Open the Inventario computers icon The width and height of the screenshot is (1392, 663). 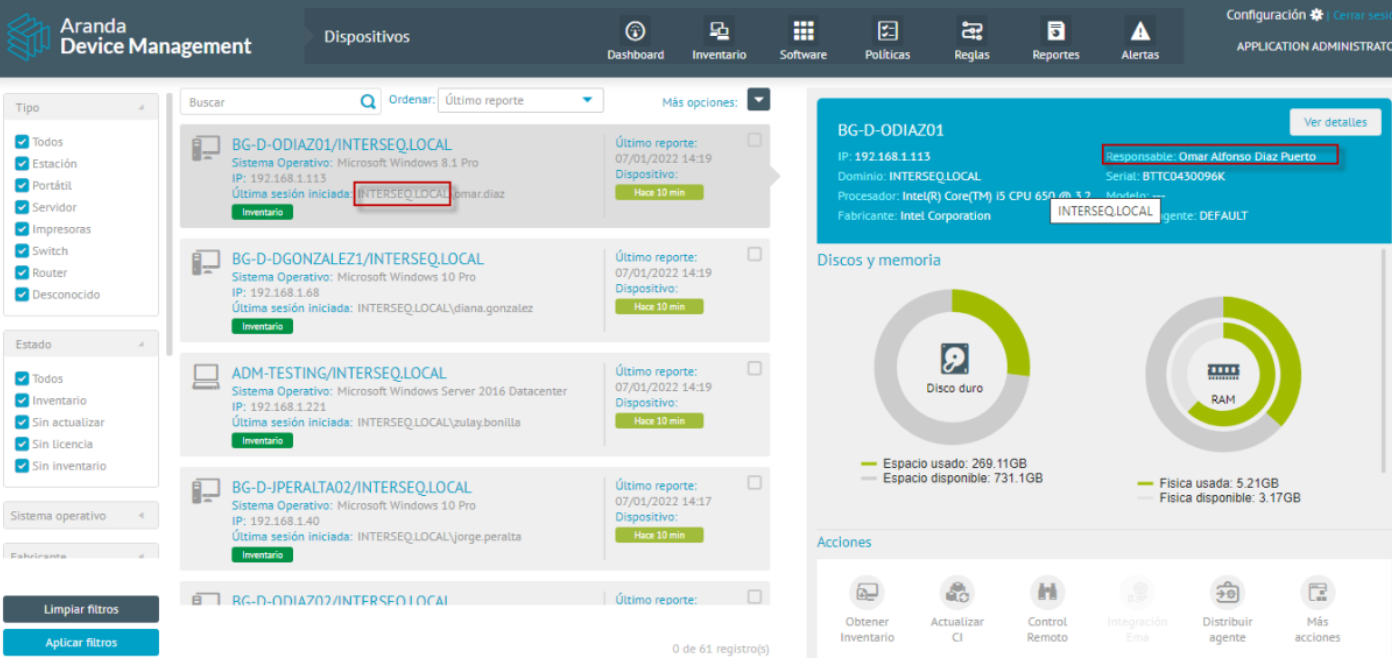pyautogui.click(x=719, y=30)
